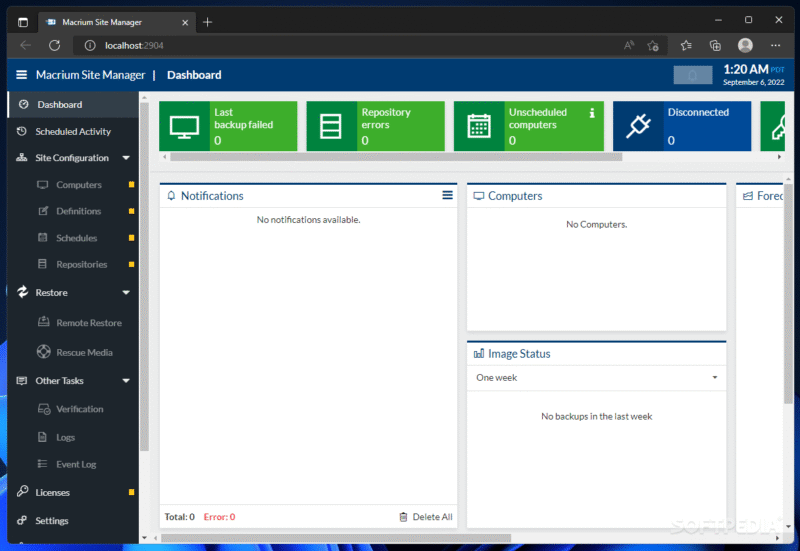Collapse the Other Tasks section
This screenshot has width=800, height=551.
coord(126,381)
